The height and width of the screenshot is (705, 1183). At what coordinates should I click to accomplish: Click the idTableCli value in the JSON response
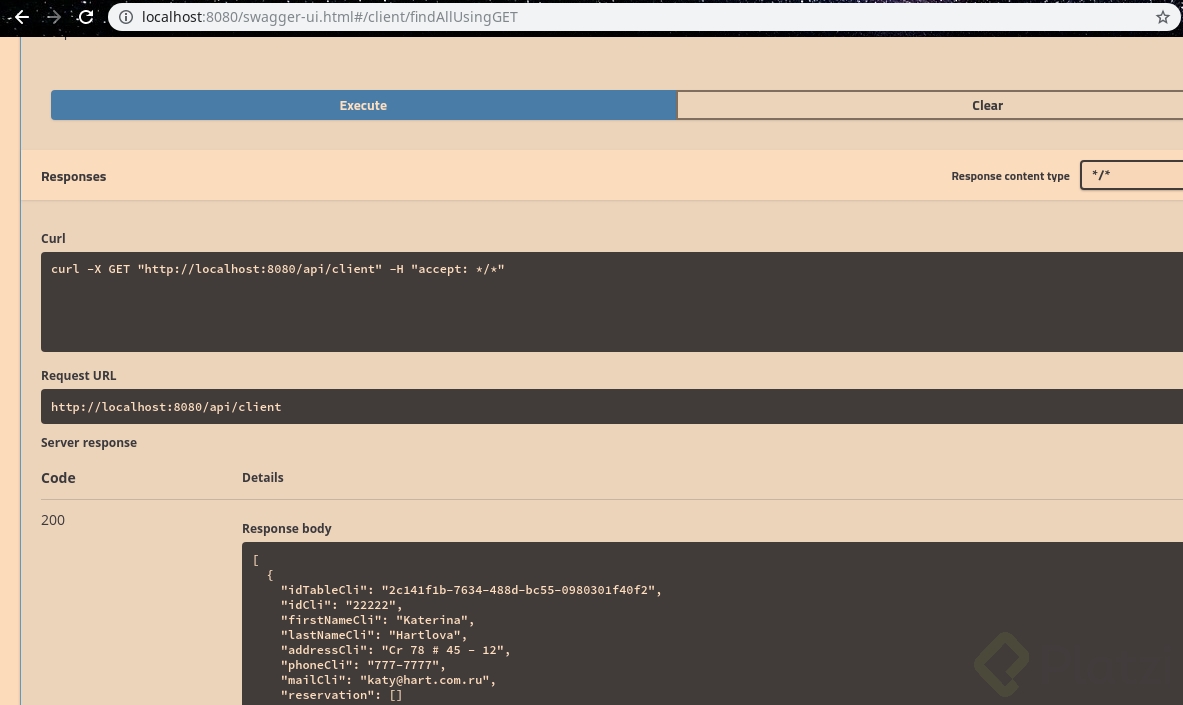coord(518,590)
